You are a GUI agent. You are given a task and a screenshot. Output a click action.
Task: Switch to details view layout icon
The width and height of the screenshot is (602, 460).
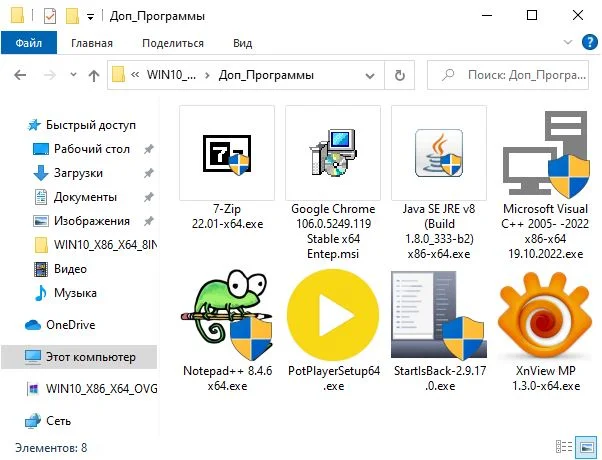(x=564, y=447)
